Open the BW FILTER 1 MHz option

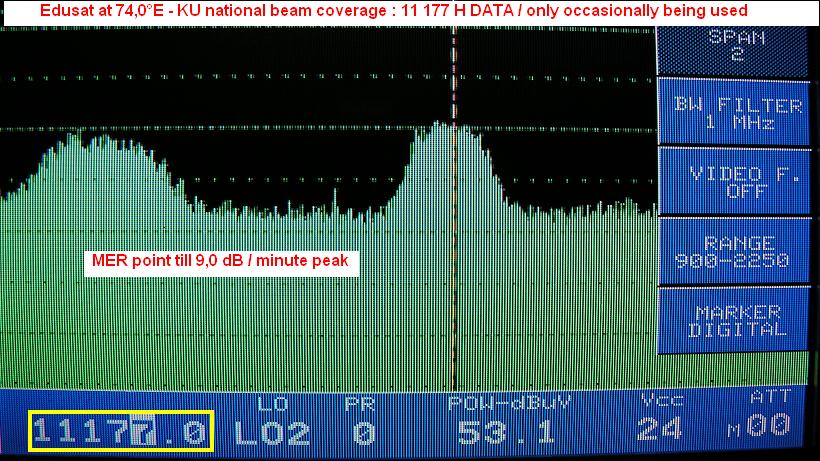(x=734, y=112)
